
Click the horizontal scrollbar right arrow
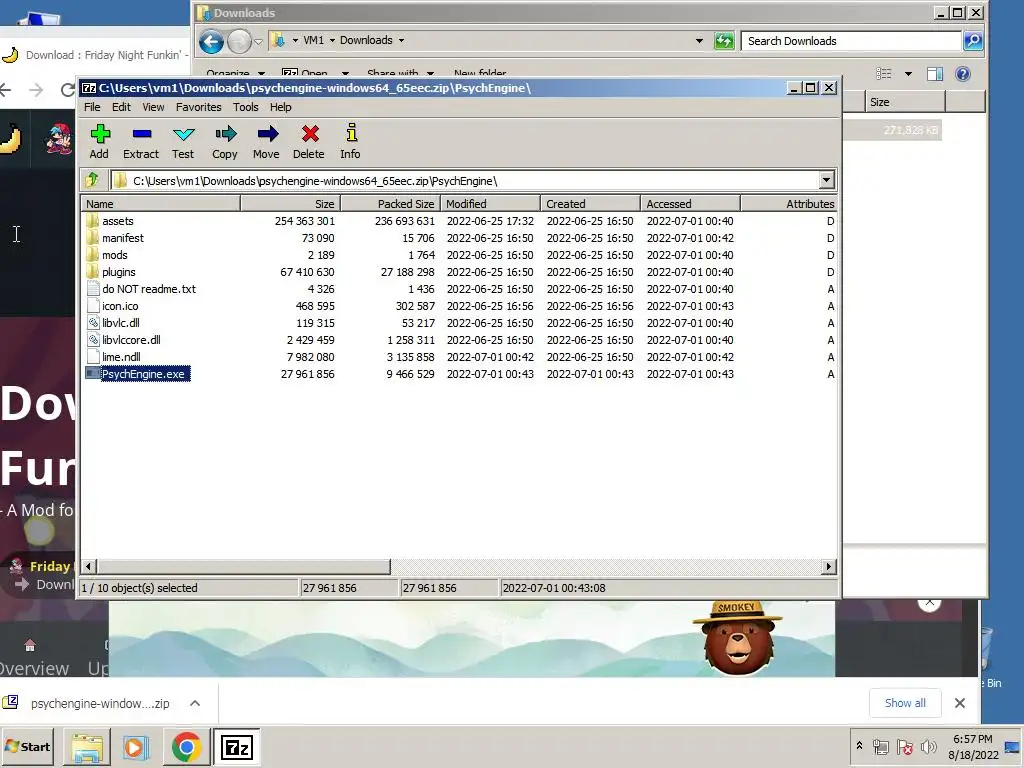829,566
